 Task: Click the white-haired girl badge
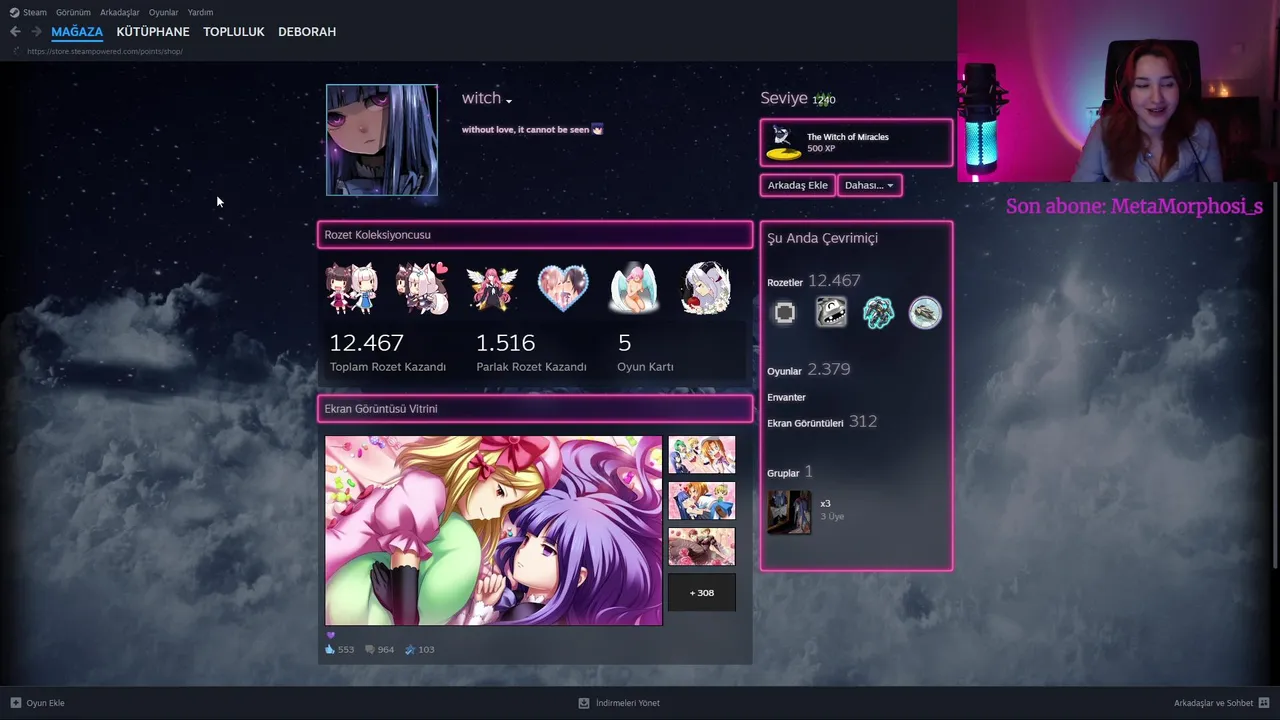coord(706,289)
